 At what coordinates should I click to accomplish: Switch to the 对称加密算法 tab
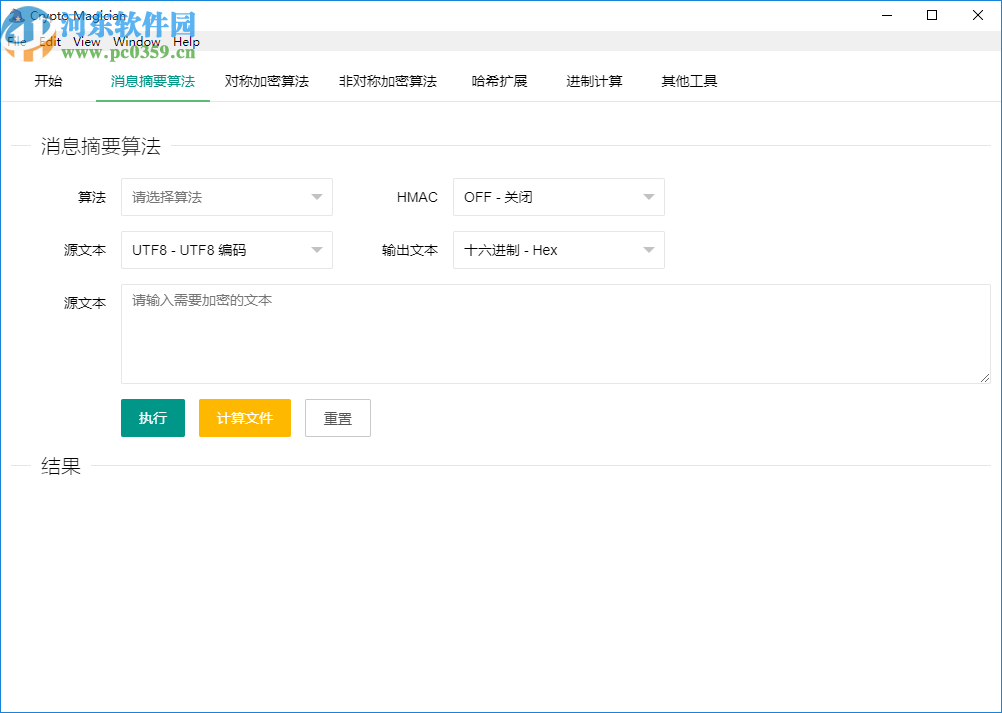pyautogui.click(x=266, y=81)
